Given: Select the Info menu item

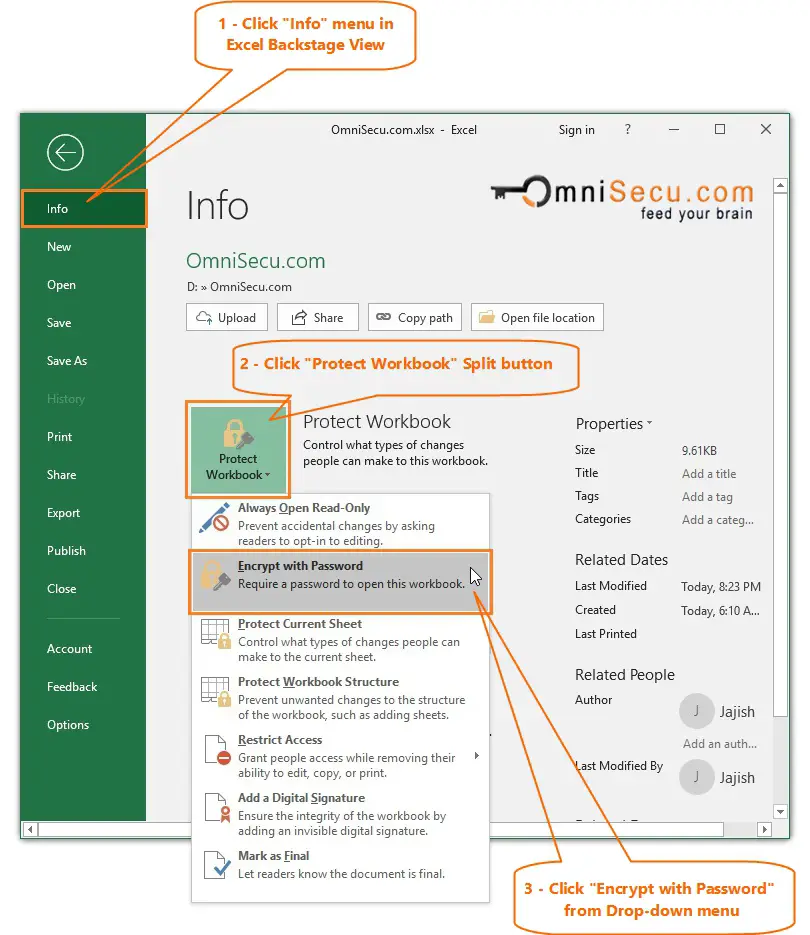Looking at the screenshot, I should click(x=84, y=209).
